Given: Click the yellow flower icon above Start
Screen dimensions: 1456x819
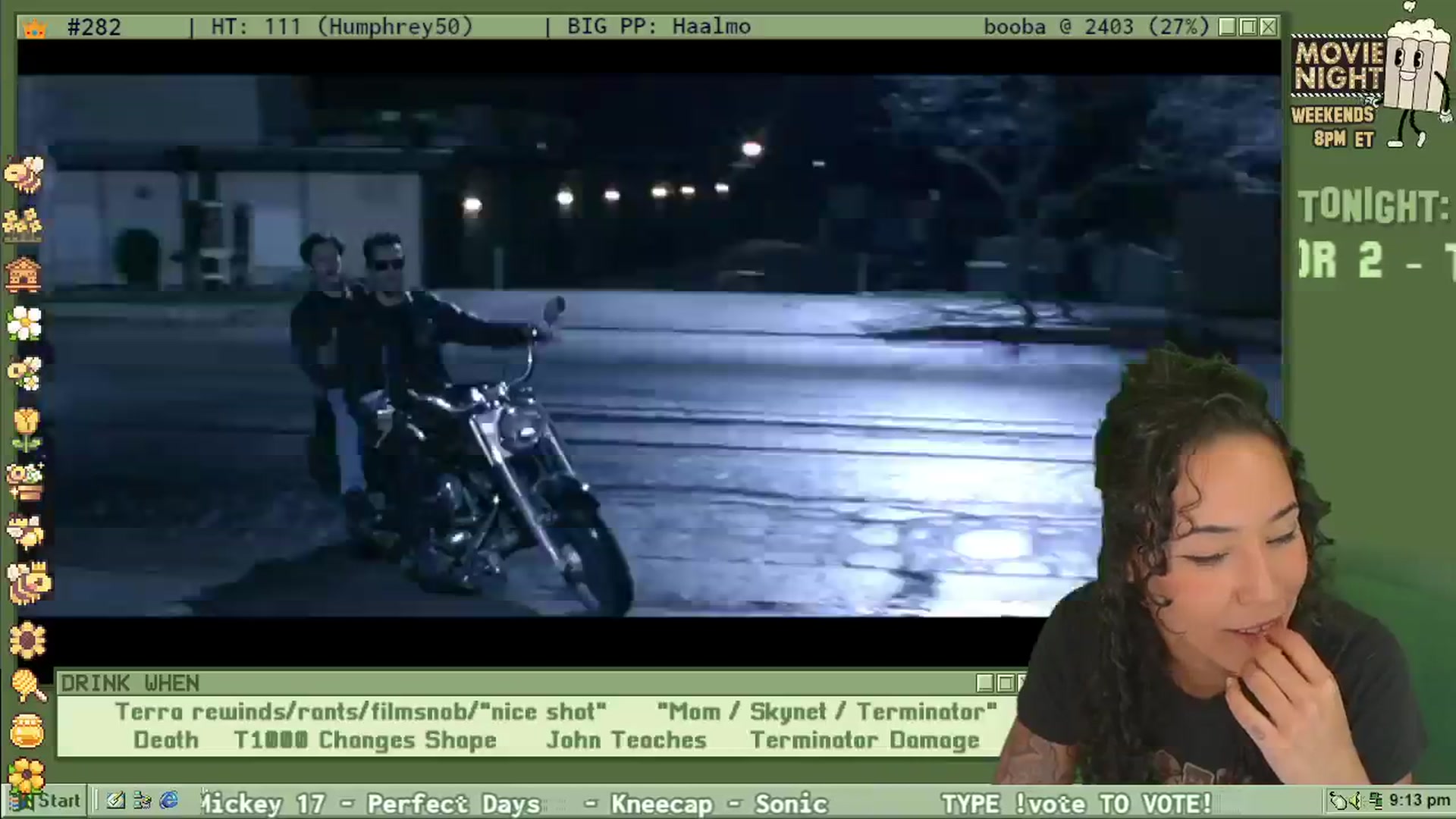Looking at the screenshot, I should [x=27, y=775].
